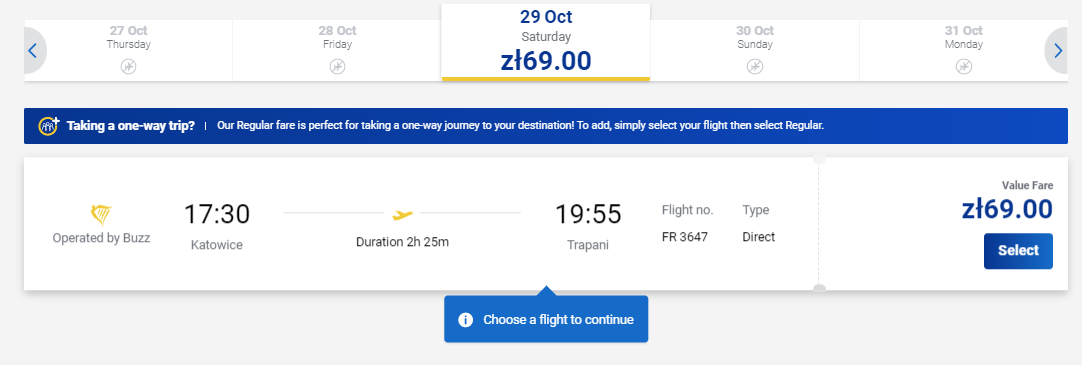
Task: Click the previous dates left arrow
Action: point(32,50)
